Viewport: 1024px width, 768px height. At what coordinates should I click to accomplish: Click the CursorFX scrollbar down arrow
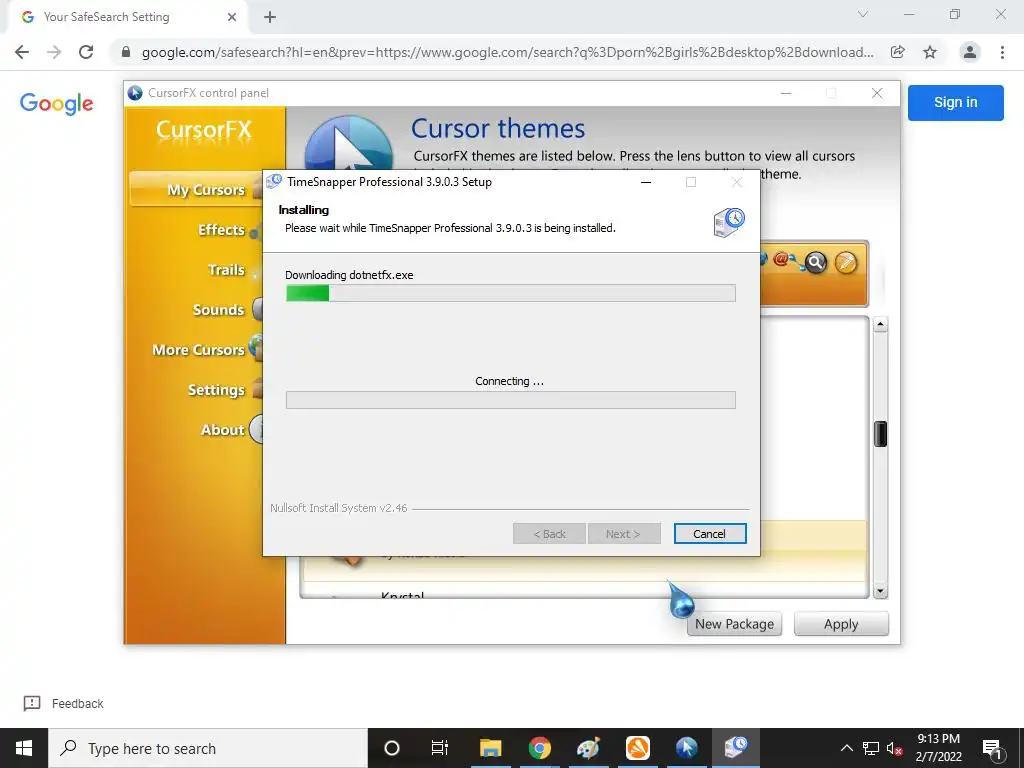(x=880, y=592)
